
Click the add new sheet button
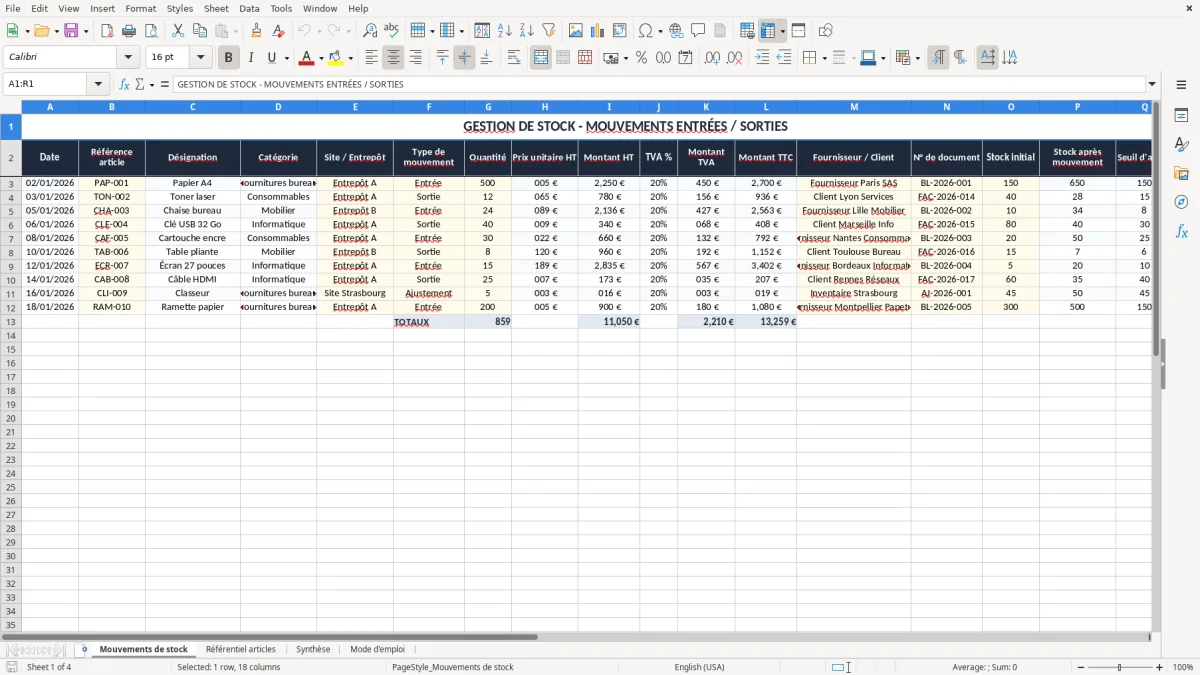84,649
